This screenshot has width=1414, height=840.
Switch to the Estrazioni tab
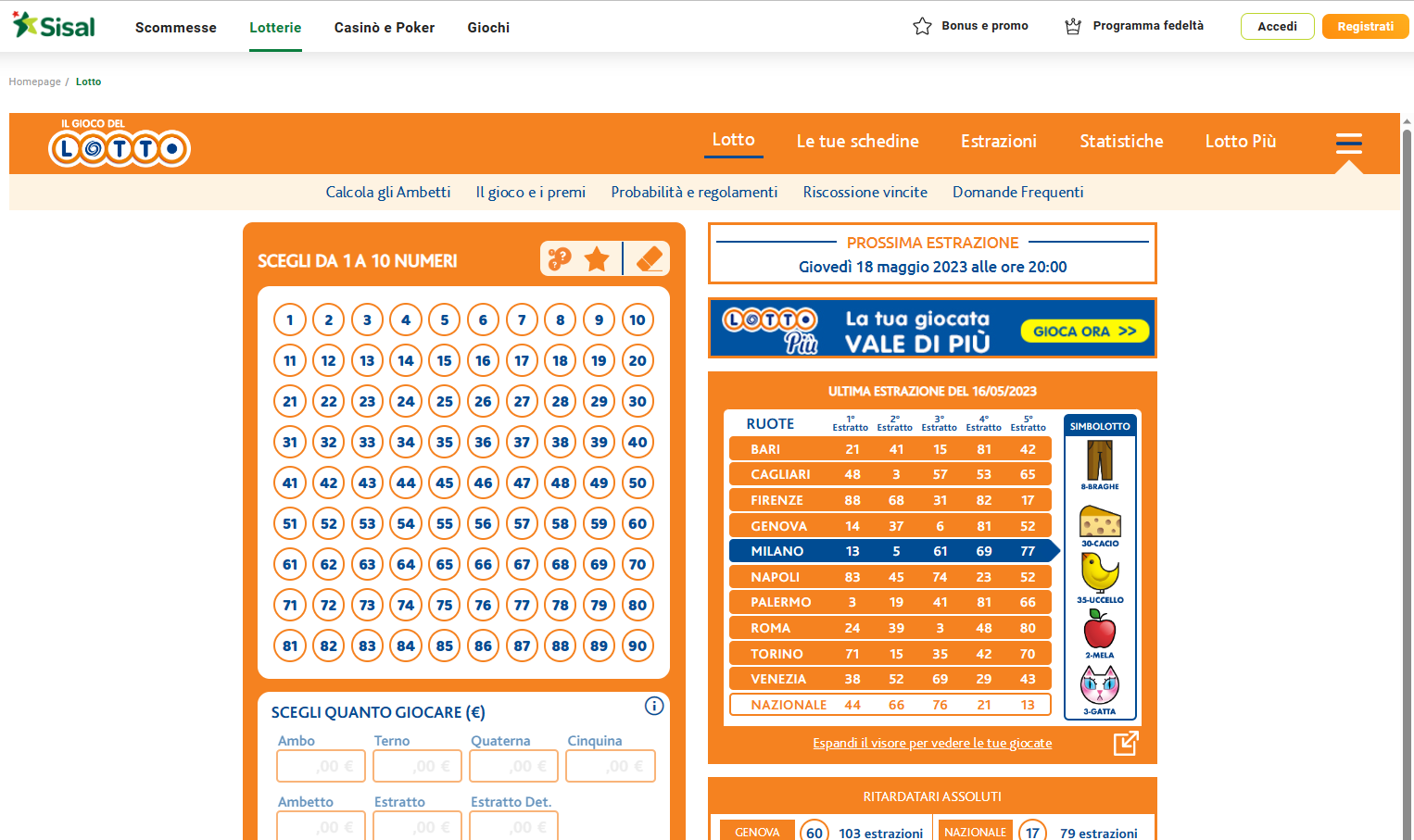point(999,141)
